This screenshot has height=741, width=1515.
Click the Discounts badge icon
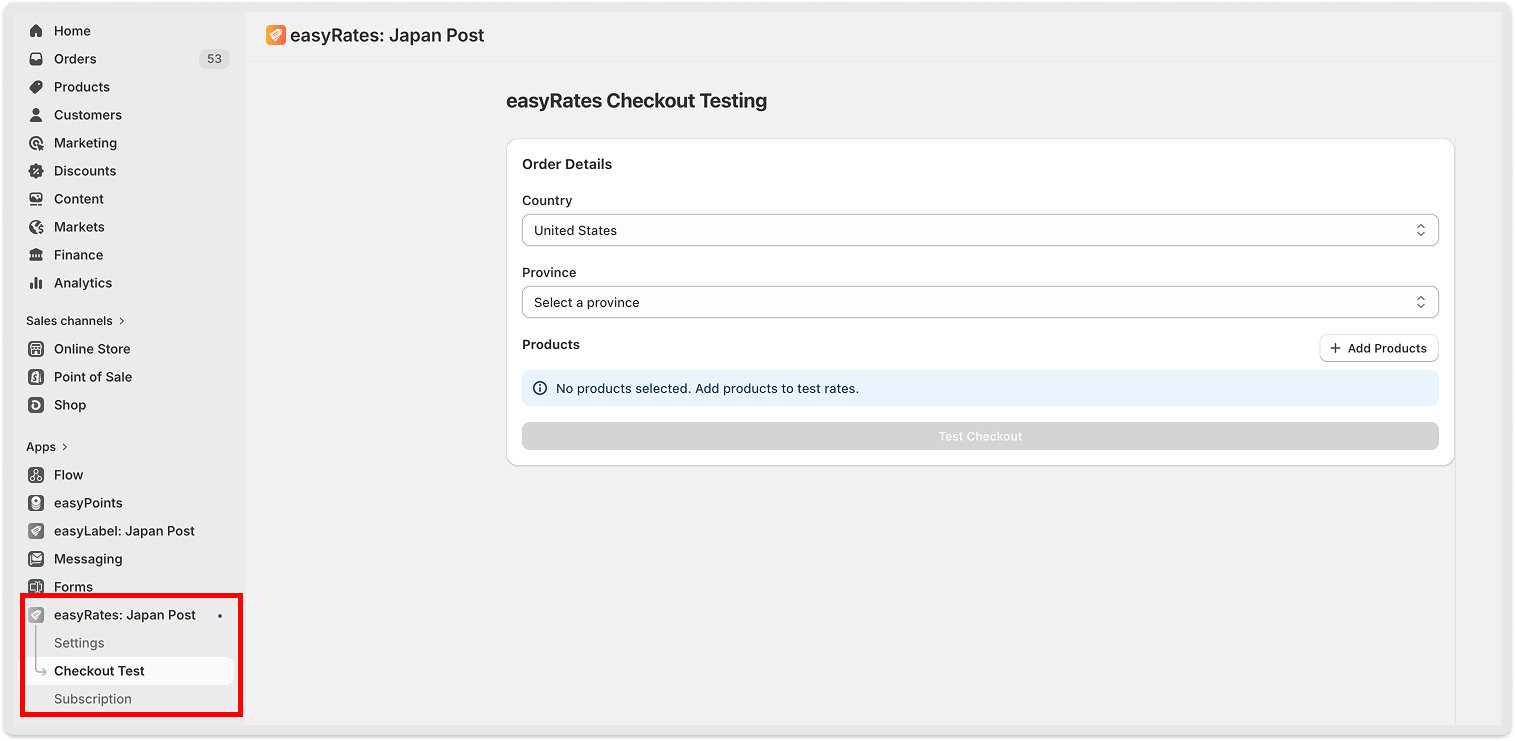click(x=36, y=171)
